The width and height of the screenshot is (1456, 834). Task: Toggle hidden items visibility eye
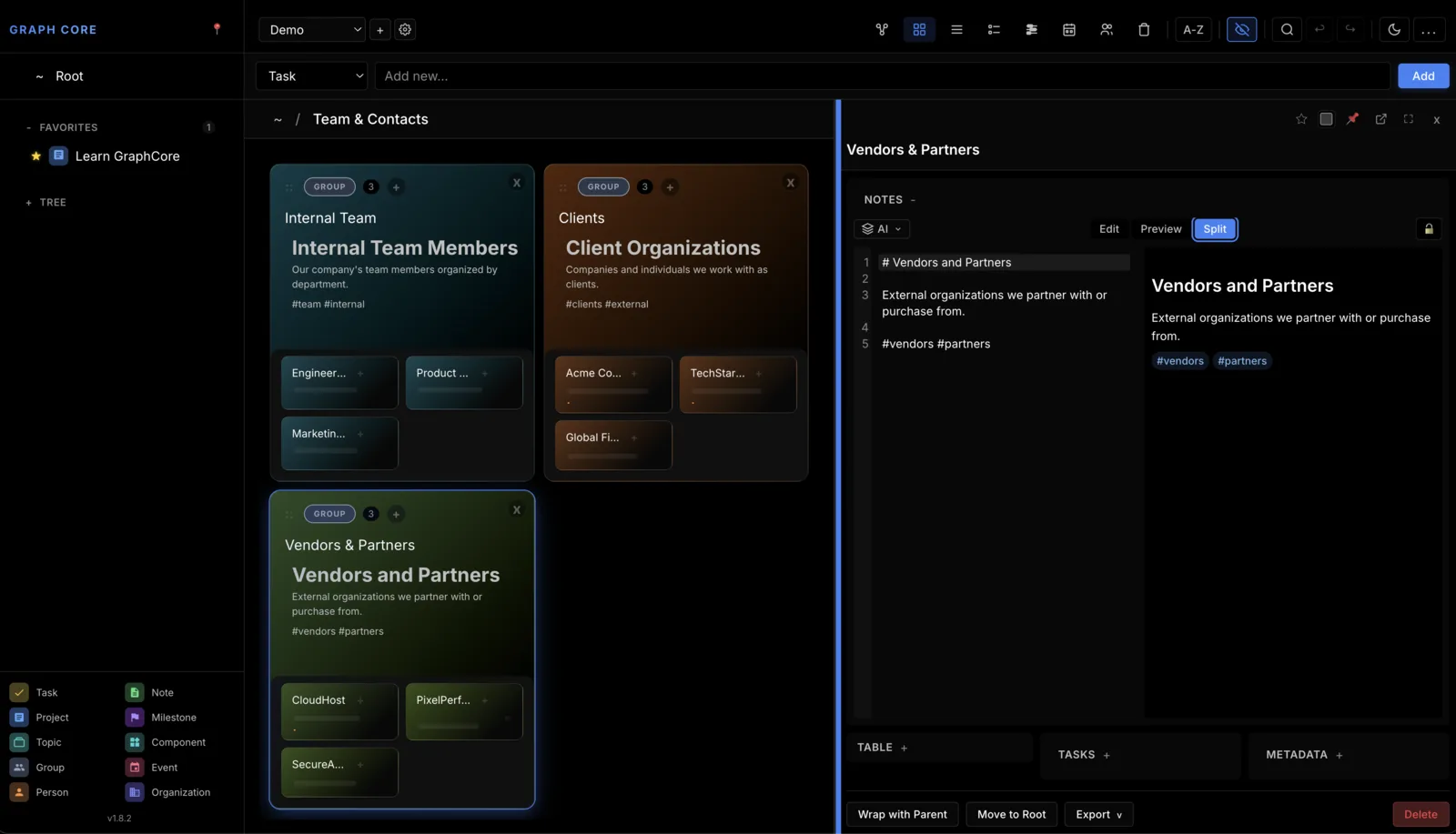click(x=1241, y=29)
